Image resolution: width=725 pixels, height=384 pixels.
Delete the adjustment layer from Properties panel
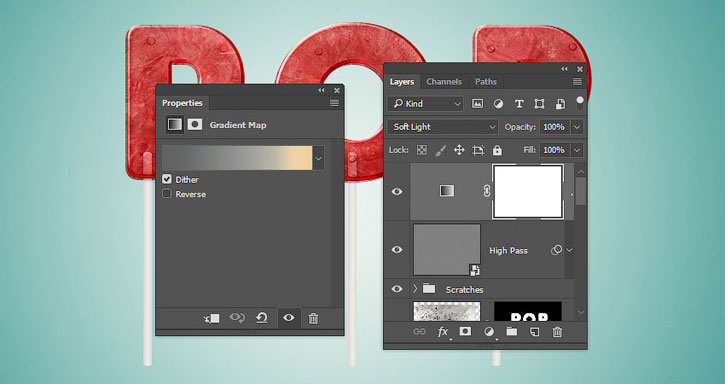click(x=313, y=318)
